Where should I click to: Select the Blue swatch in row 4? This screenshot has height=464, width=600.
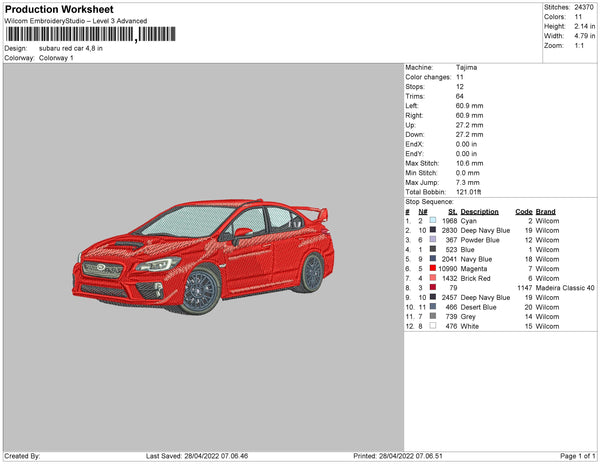click(433, 249)
